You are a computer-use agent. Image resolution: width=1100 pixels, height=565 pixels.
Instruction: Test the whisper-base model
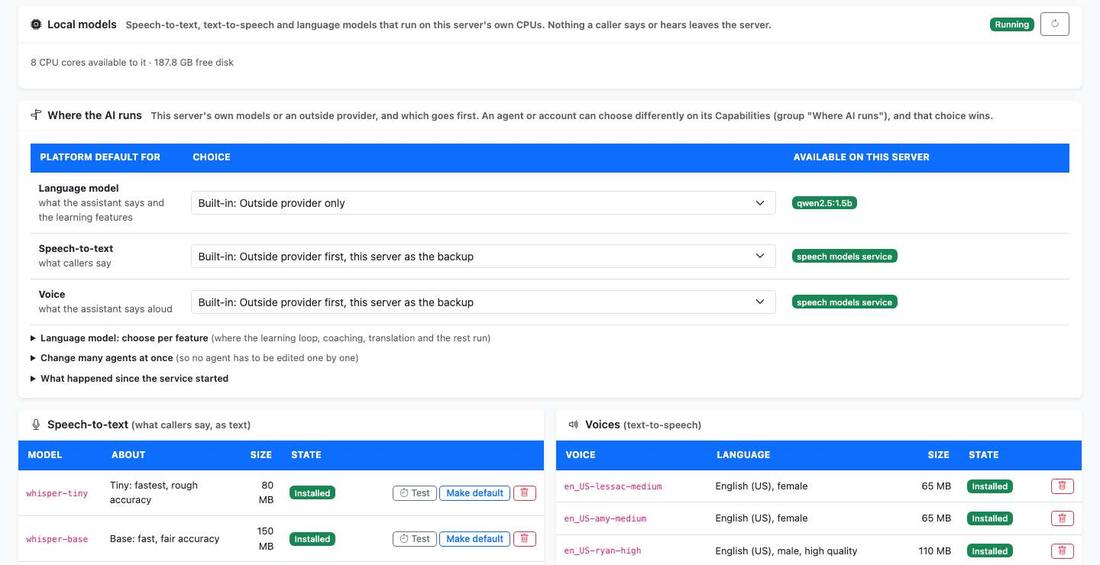tap(415, 539)
